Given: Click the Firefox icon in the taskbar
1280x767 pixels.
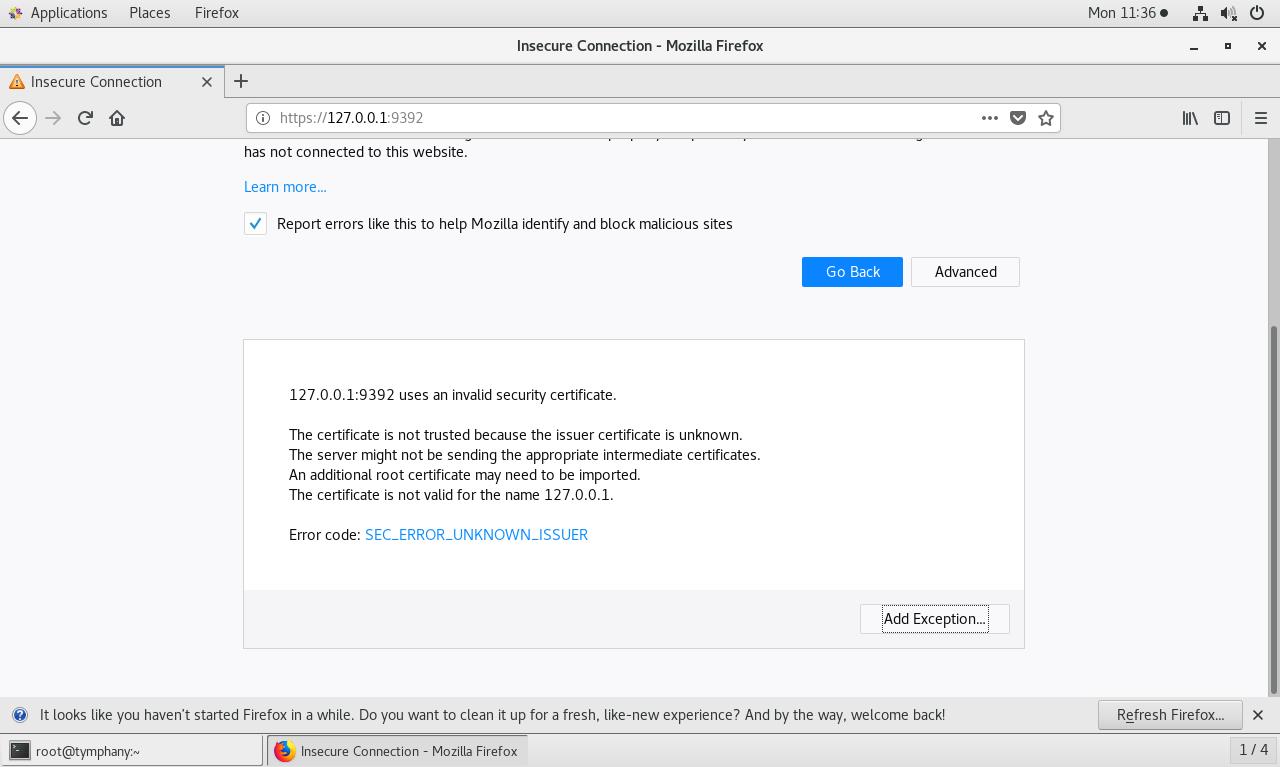Looking at the screenshot, I should click(285, 751).
